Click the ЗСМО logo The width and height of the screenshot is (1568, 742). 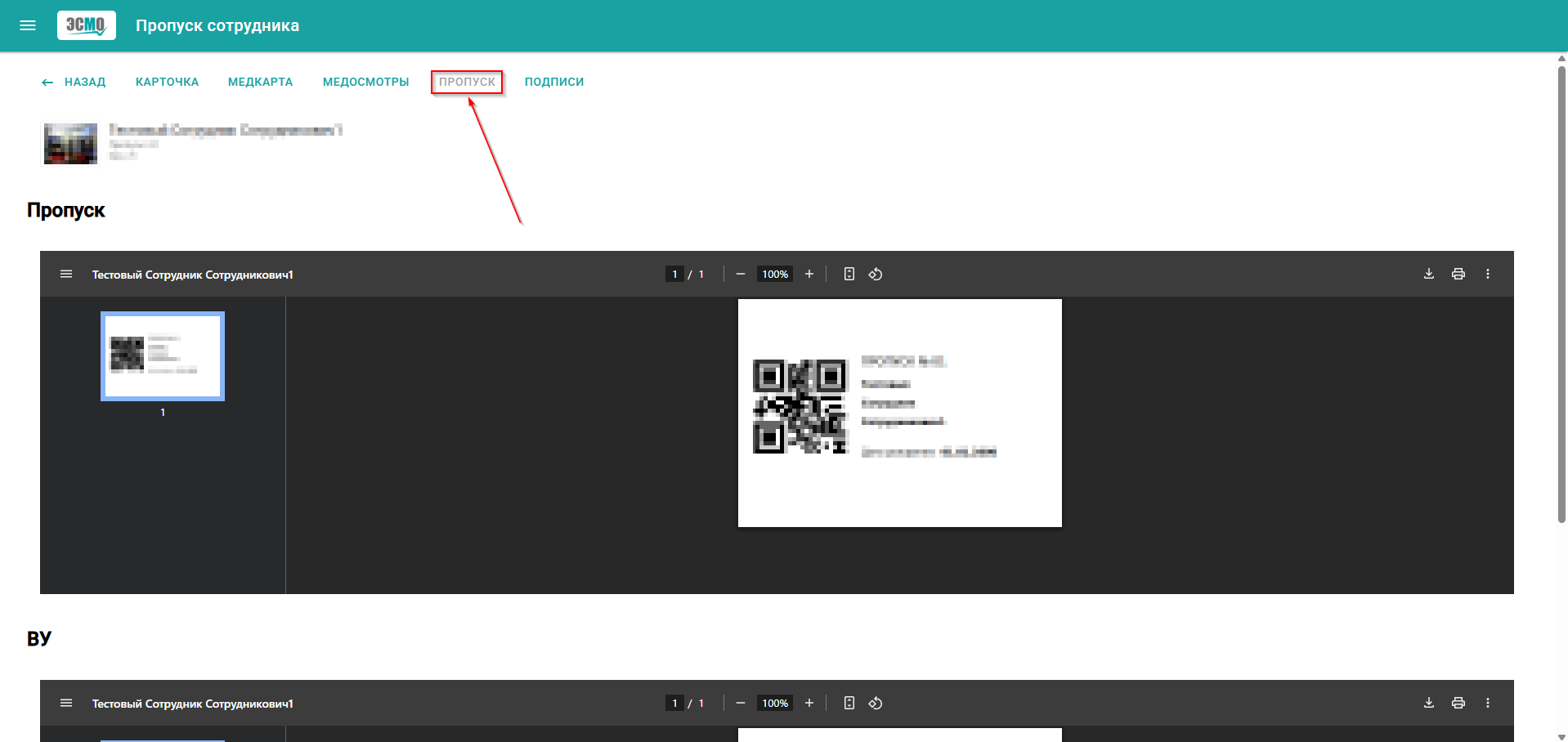click(86, 25)
